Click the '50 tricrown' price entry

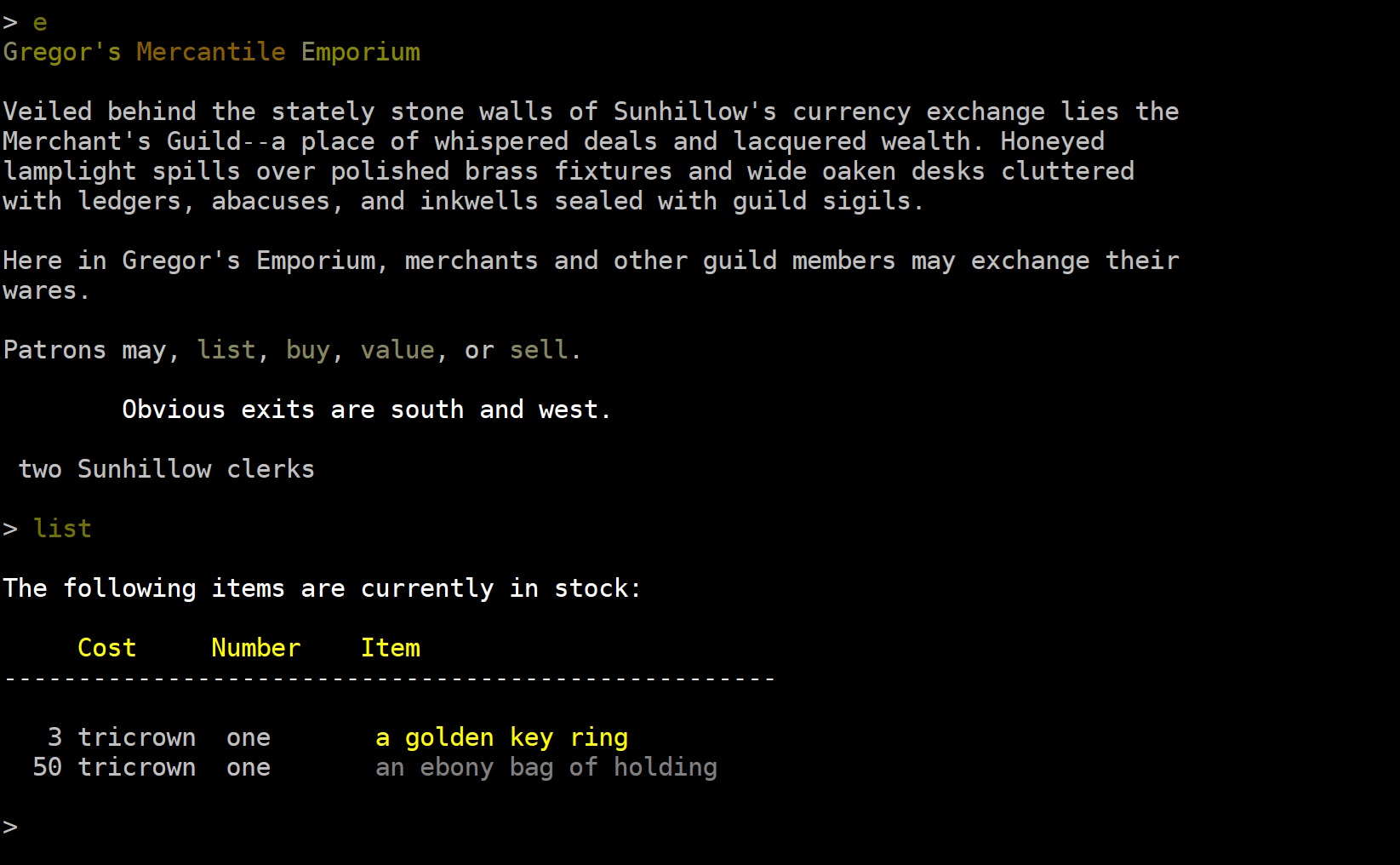[114, 767]
